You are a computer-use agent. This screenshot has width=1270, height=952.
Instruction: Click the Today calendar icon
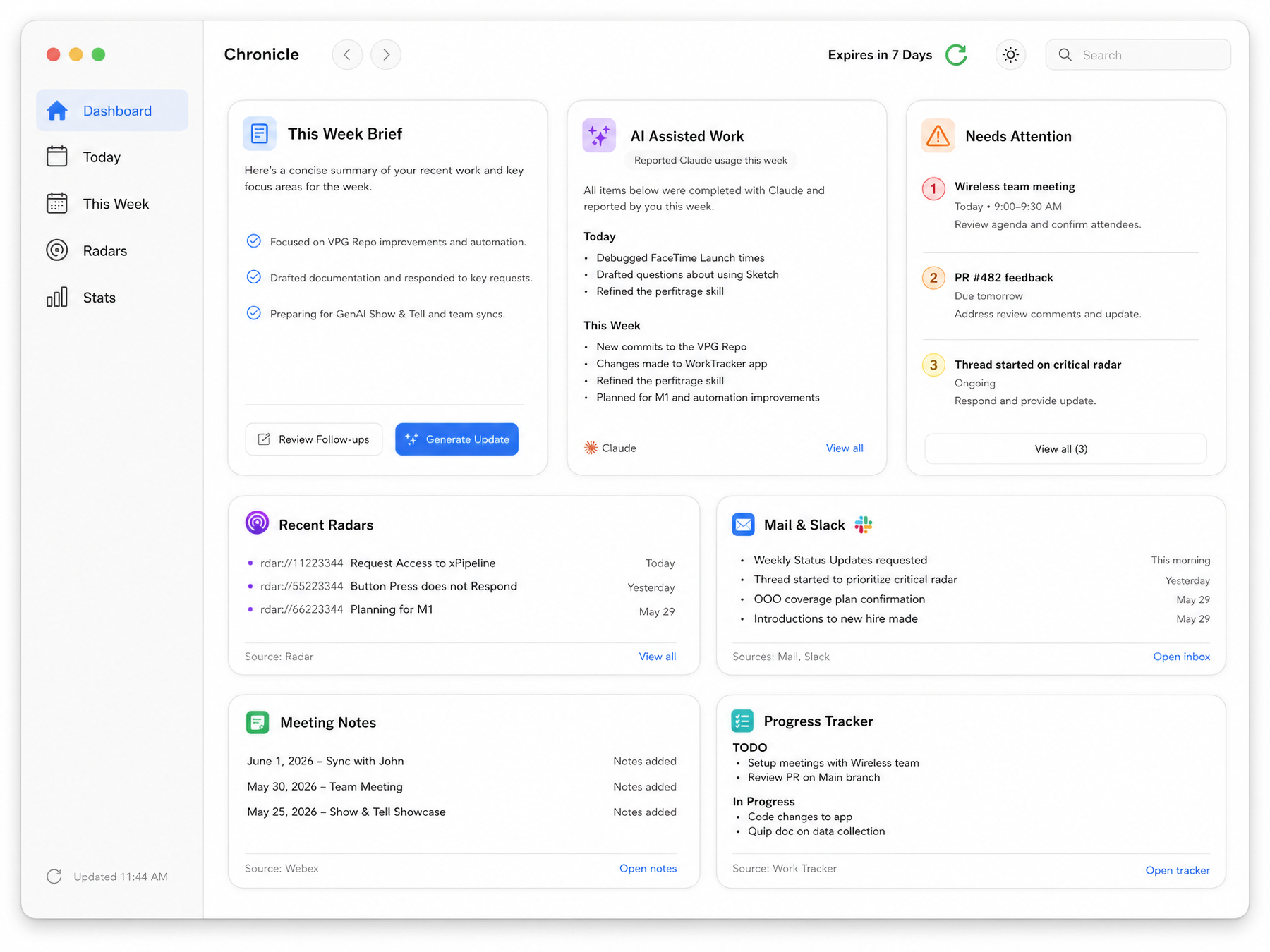pos(57,157)
